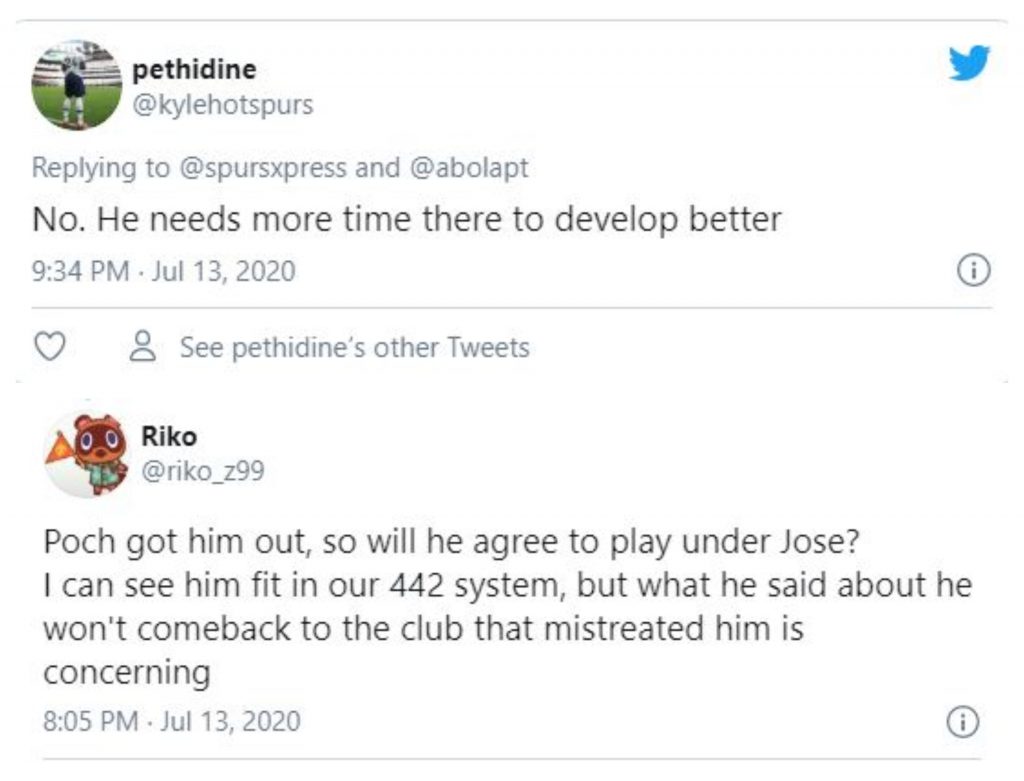Click the word 'concerning' in Riko's tweet

pyautogui.click(x=127, y=673)
